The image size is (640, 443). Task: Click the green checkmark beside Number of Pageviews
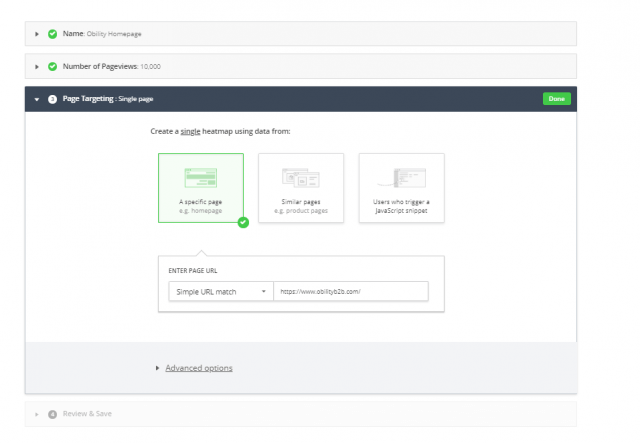point(52,66)
